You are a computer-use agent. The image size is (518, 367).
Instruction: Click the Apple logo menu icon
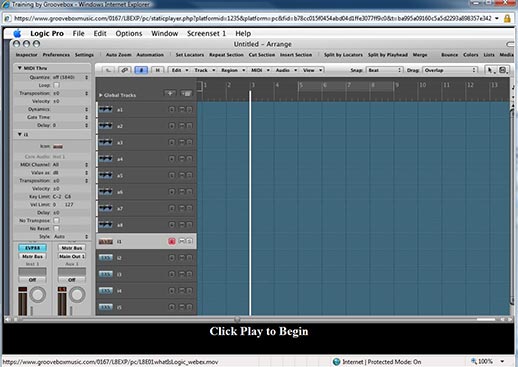17,33
